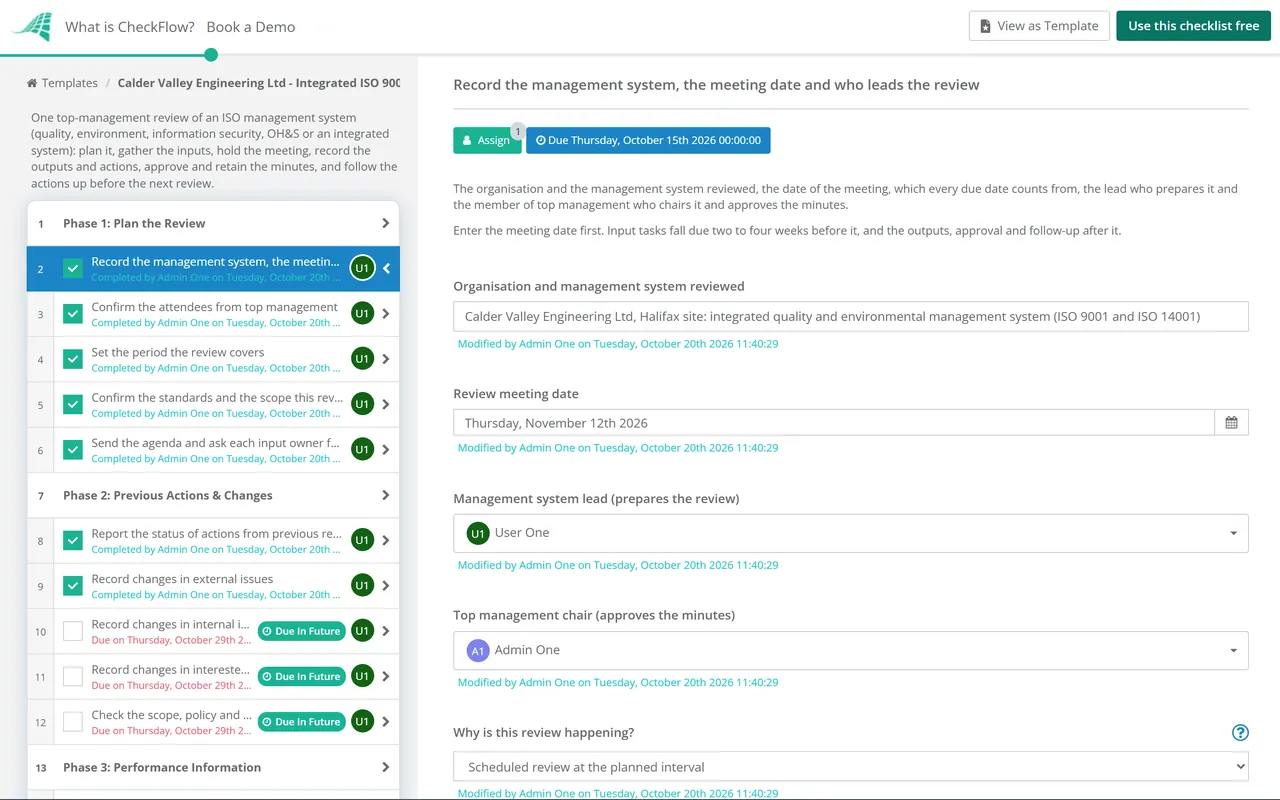1280x800 pixels.
Task: Click U1 avatar on Confirm the attendees task
Action: 362,314
